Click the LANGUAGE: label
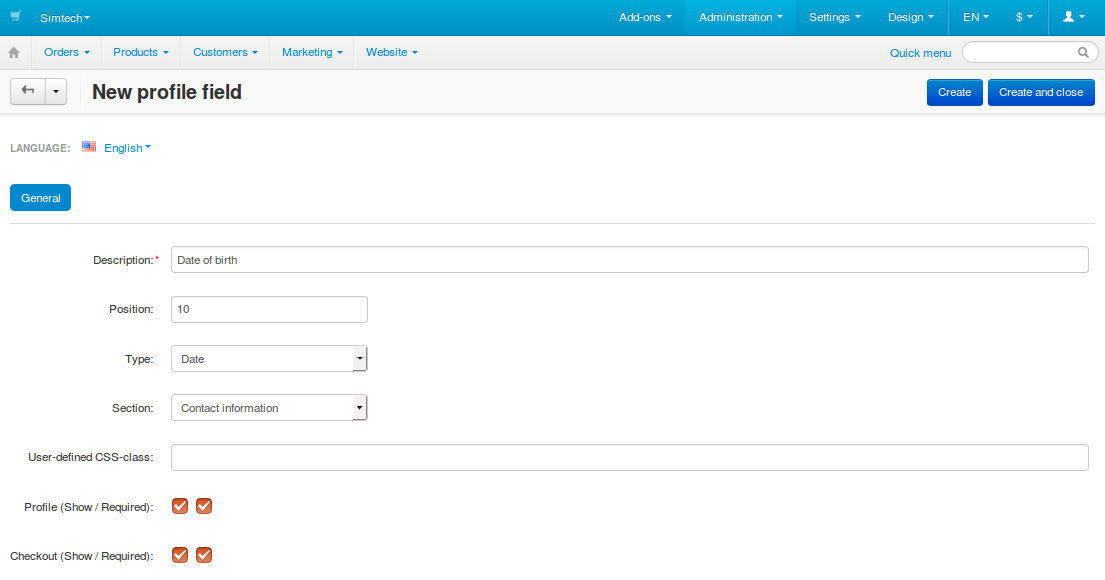Screen dimensions: 1105x580 coord(40,148)
